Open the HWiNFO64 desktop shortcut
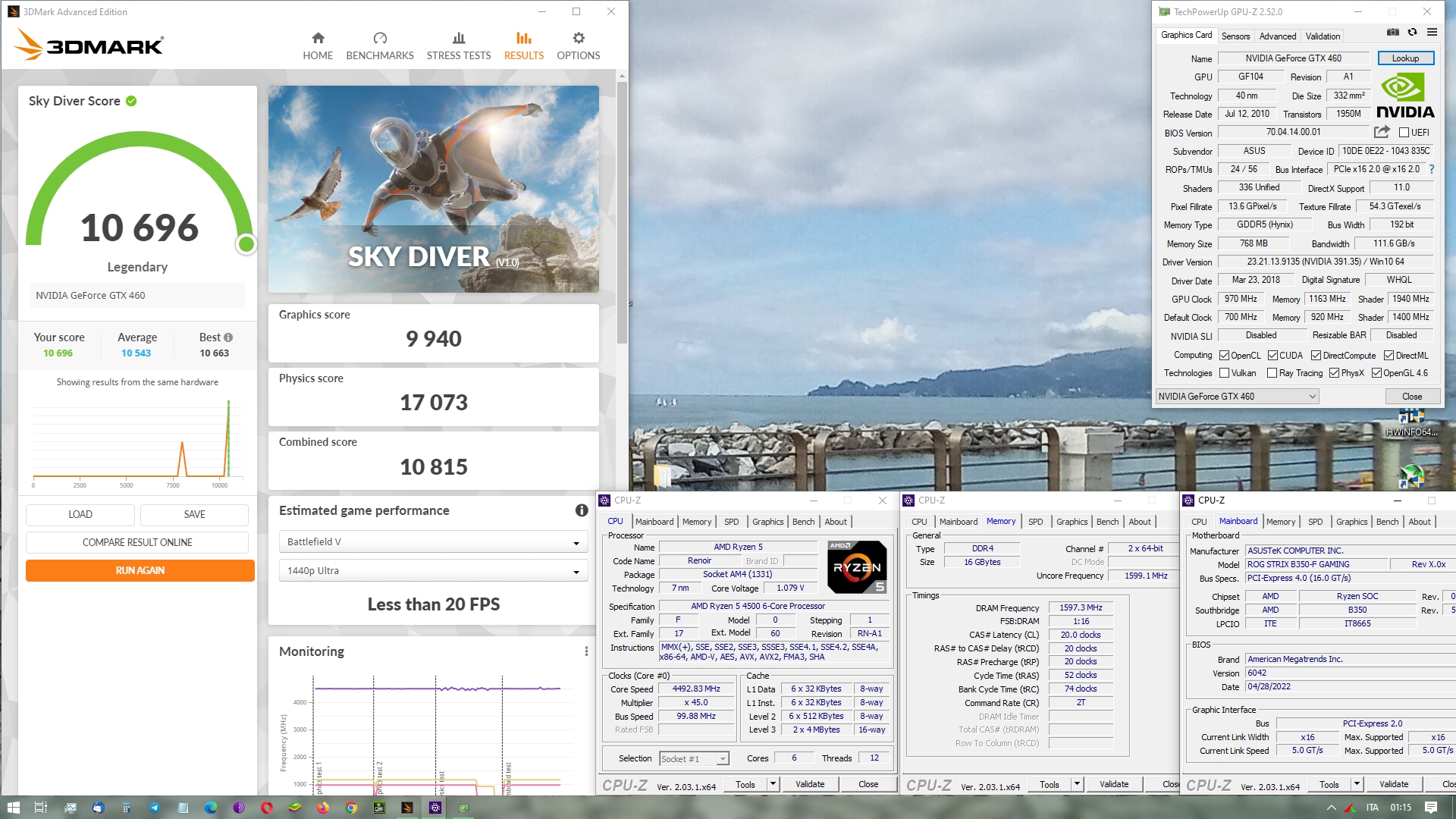Image resolution: width=1456 pixels, height=819 pixels. [x=1411, y=422]
